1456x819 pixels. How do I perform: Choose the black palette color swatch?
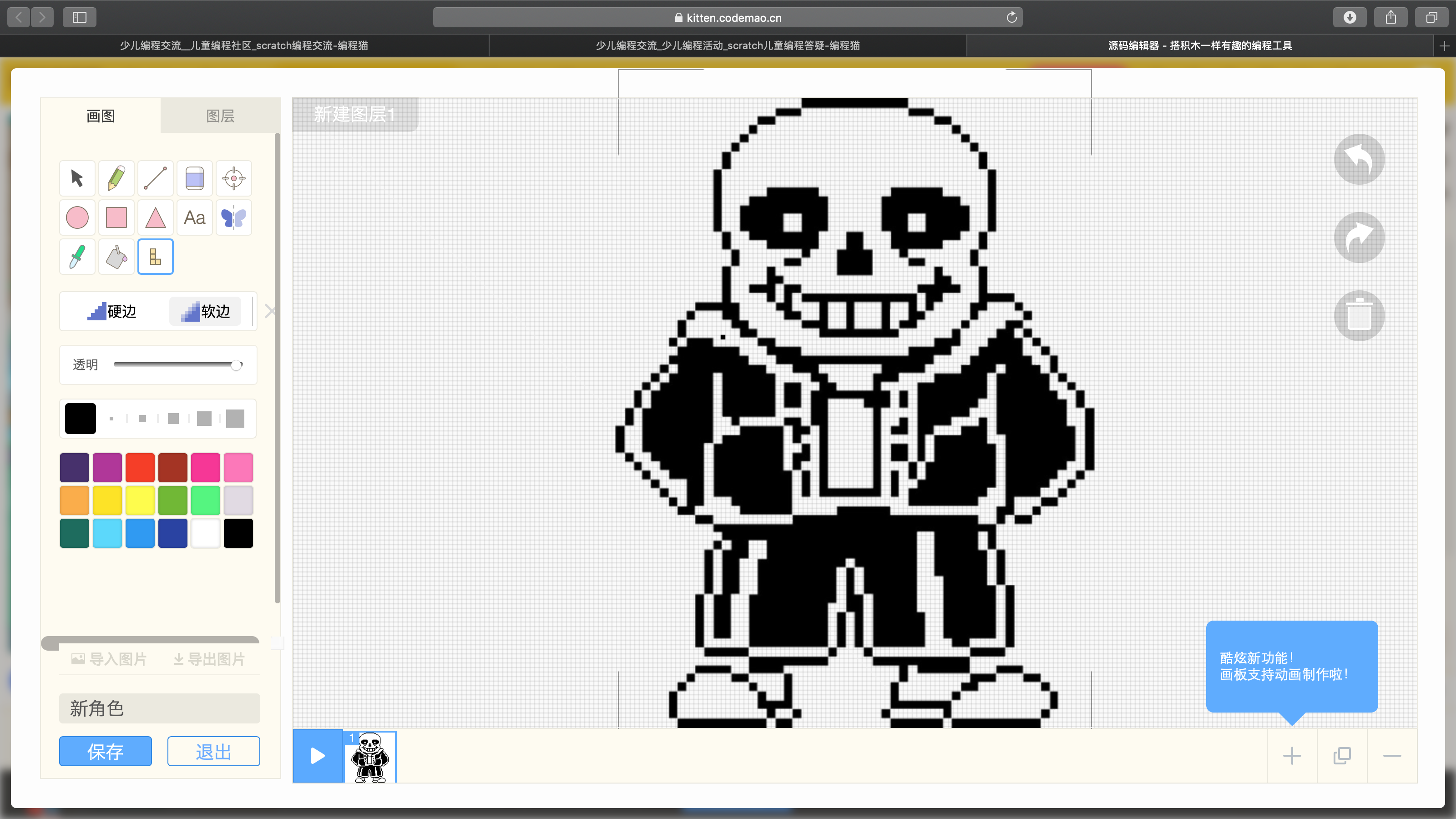[238, 534]
